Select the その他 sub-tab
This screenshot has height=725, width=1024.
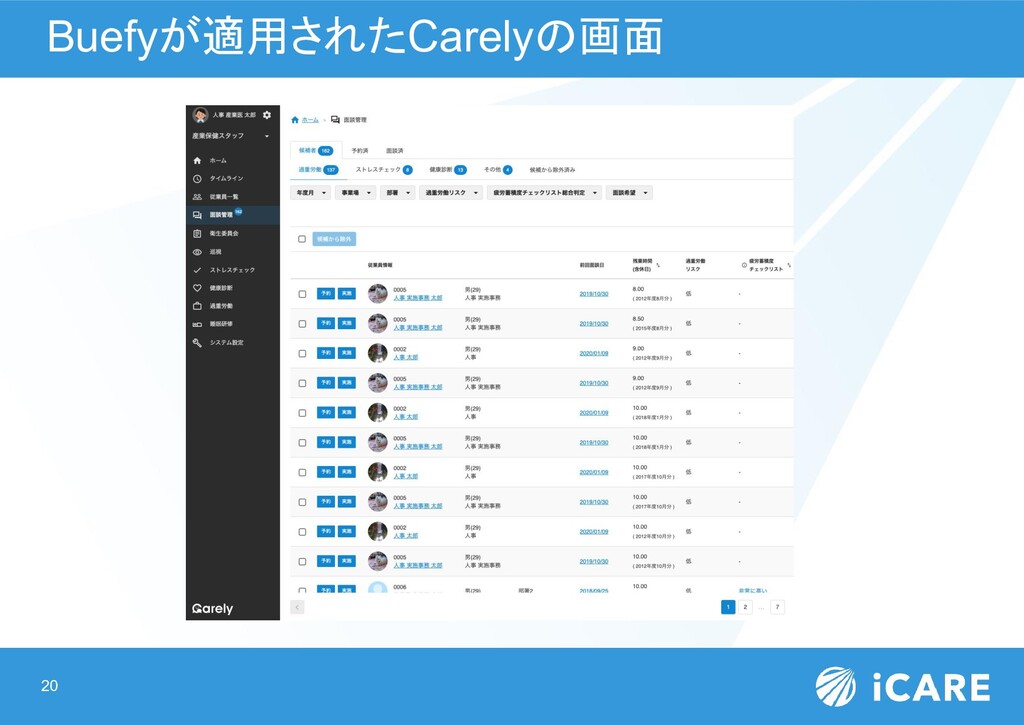498,170
